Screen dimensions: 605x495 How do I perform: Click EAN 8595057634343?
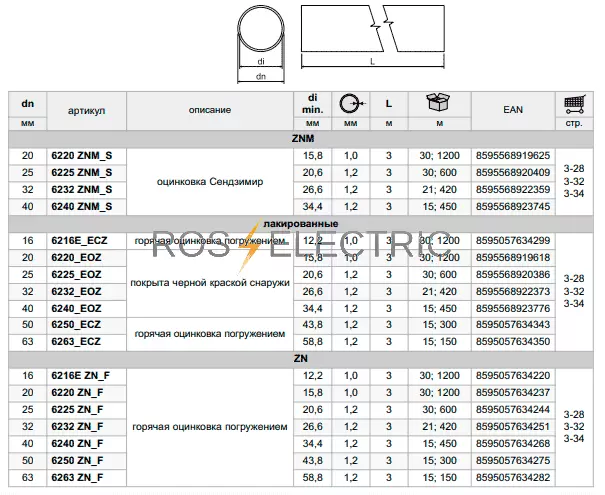tap(513, 325)
